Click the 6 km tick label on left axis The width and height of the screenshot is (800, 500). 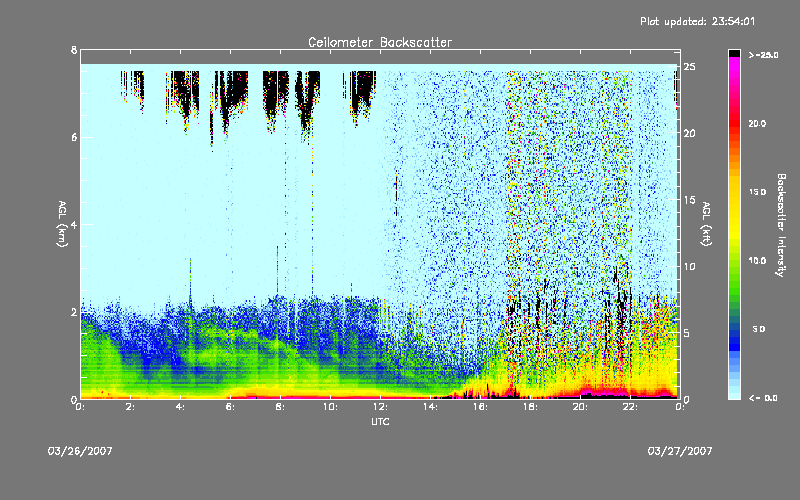click(x=74, y=137)
